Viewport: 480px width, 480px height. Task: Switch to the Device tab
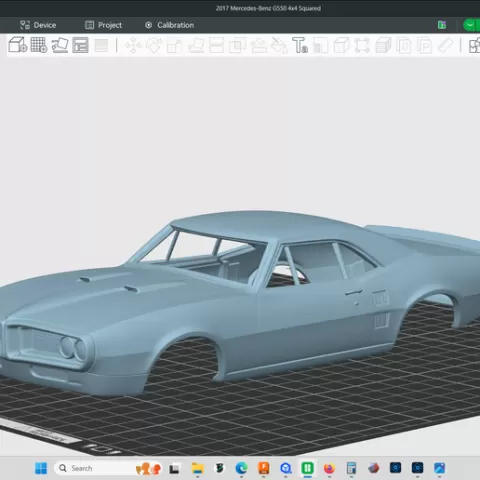click(x=38, y=25)
